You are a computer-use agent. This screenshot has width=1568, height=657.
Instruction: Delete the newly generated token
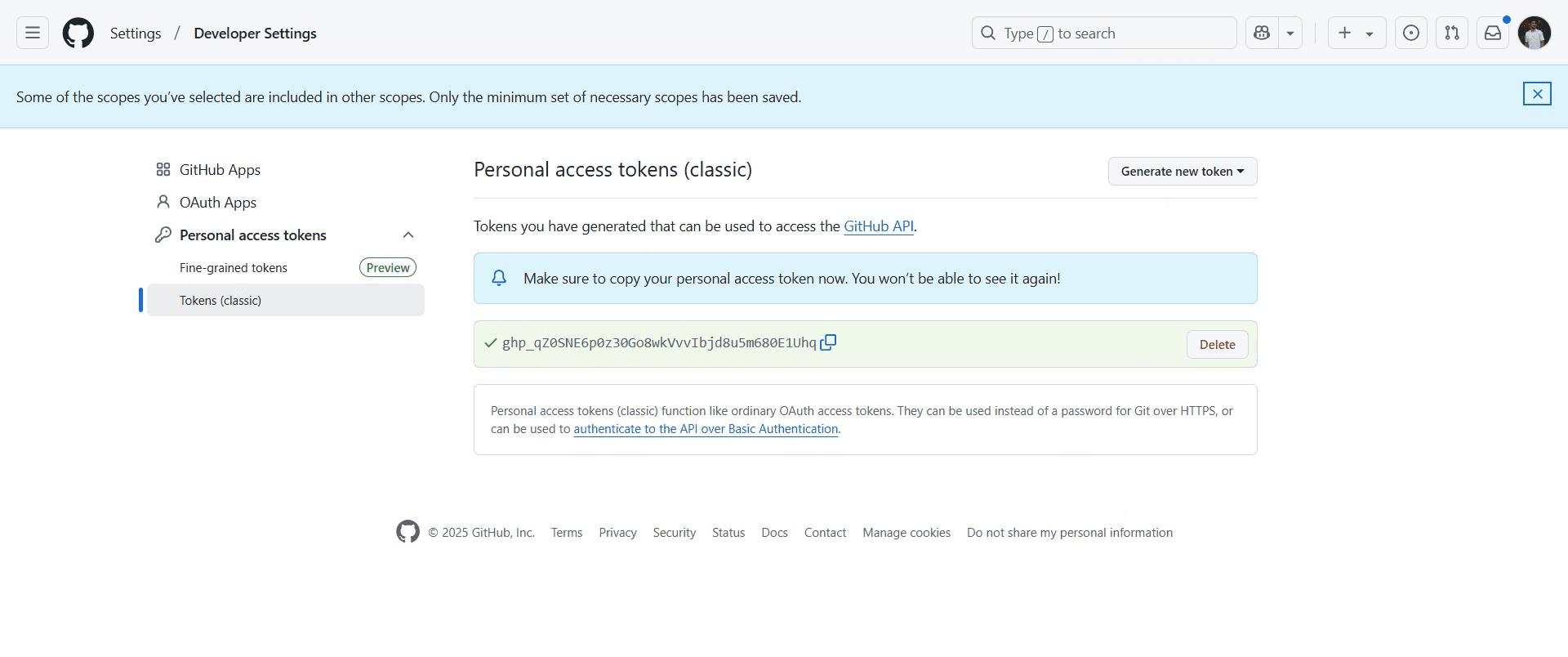tap(1217, 344)
